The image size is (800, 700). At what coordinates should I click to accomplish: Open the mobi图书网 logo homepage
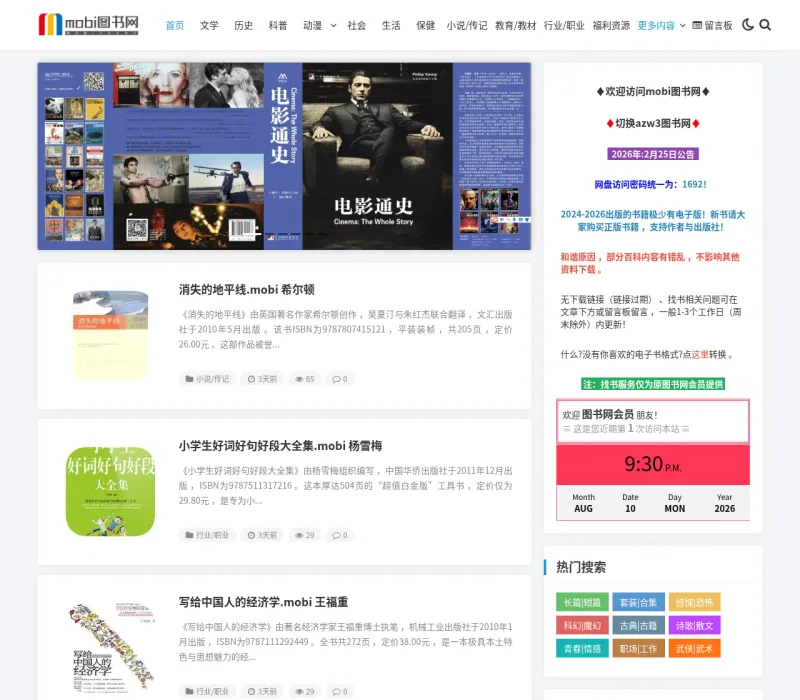tap(89, 24)
